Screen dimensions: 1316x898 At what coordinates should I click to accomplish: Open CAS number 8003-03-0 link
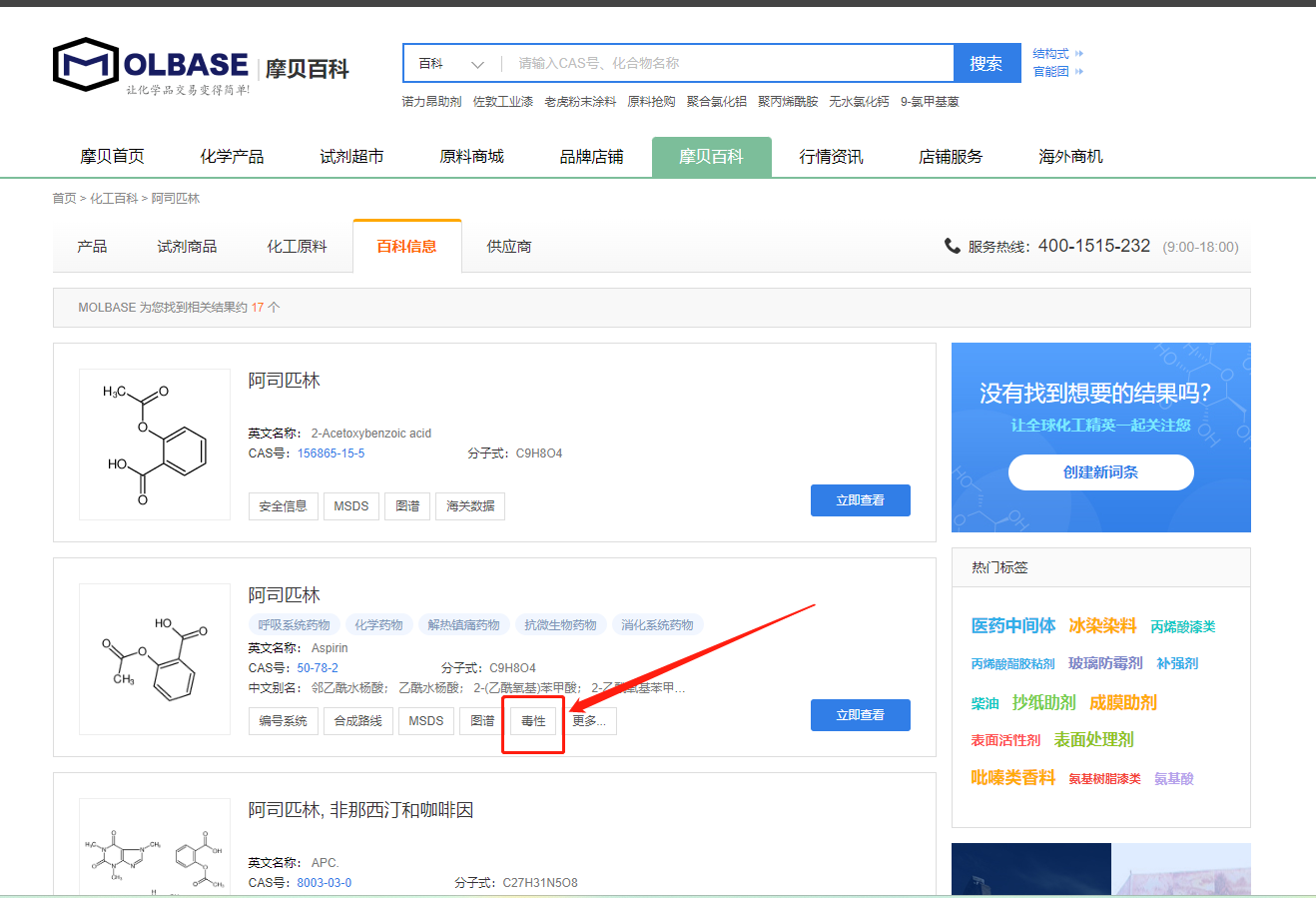(325, 883)
